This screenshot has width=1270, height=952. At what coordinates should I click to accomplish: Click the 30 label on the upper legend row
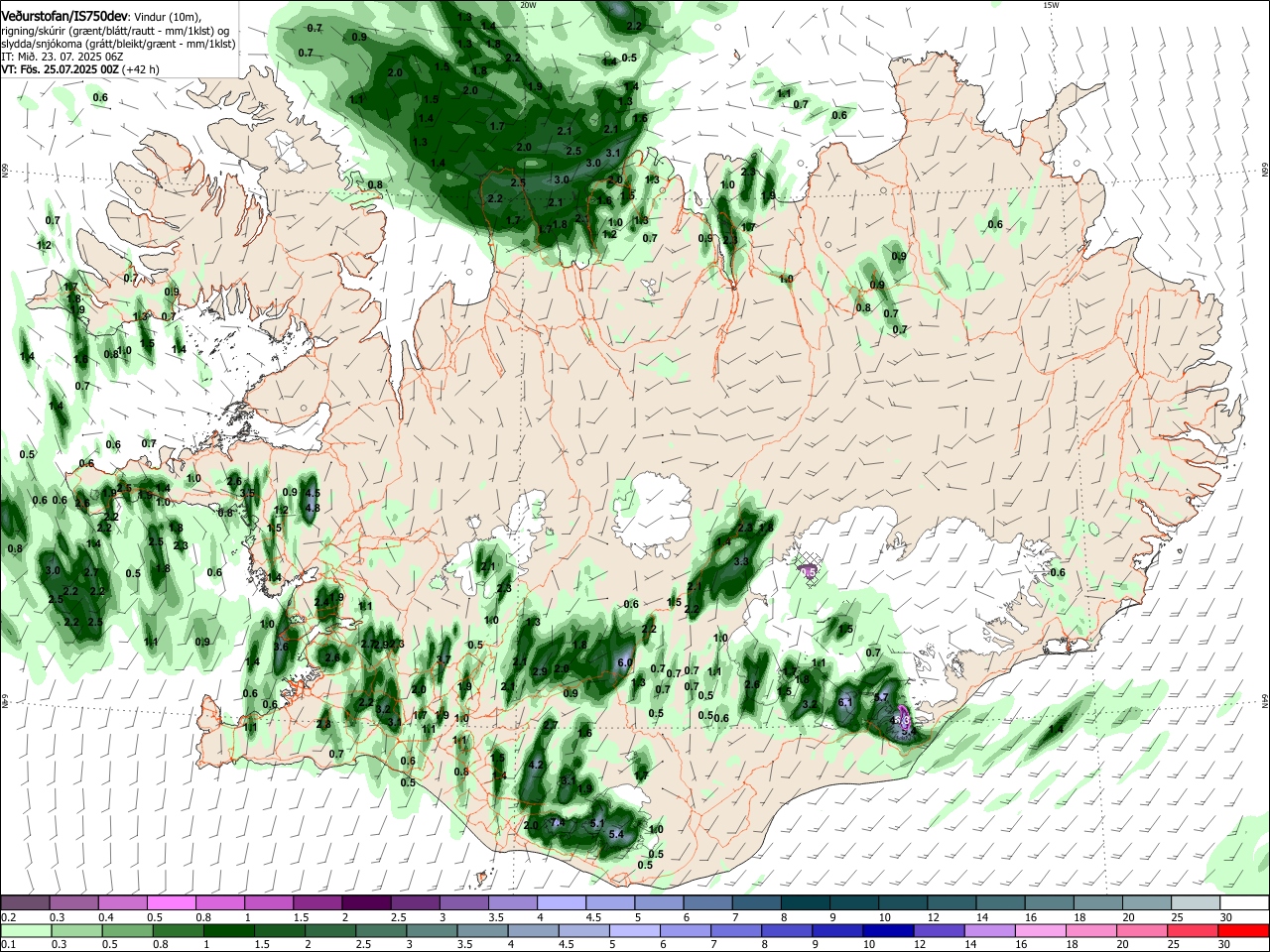(1225, 917)
